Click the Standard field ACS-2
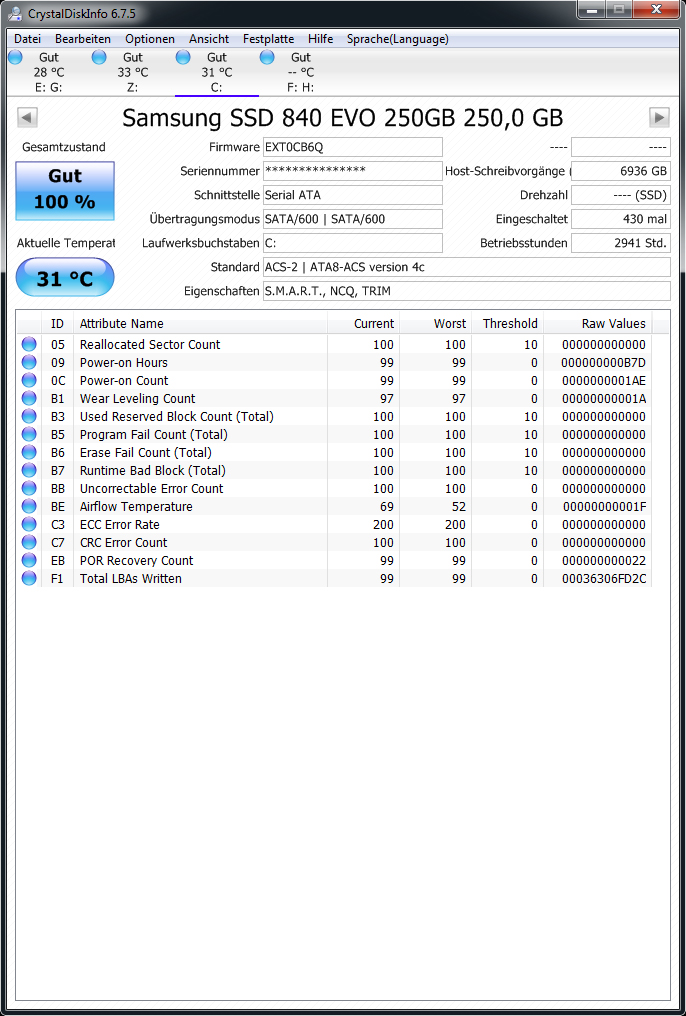The height and width of the screenshot is (1016, 686). point(466,267)
